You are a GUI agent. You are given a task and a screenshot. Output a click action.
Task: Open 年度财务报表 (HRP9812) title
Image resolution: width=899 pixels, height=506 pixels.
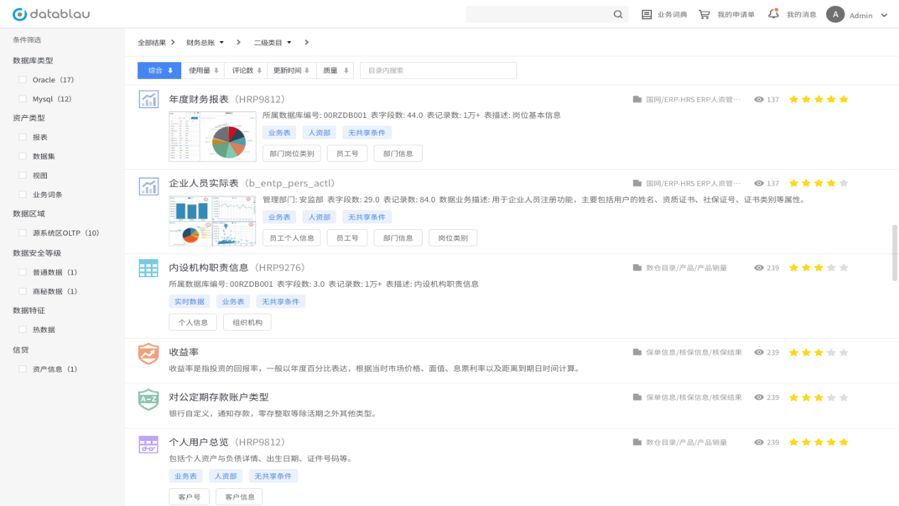[226, 99]
